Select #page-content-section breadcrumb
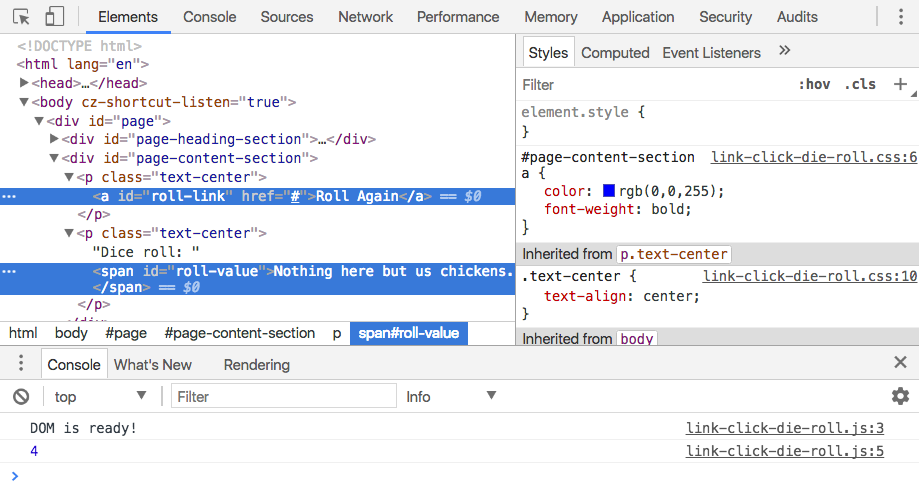This screenshot has width=919, height=484. point(240,333)
